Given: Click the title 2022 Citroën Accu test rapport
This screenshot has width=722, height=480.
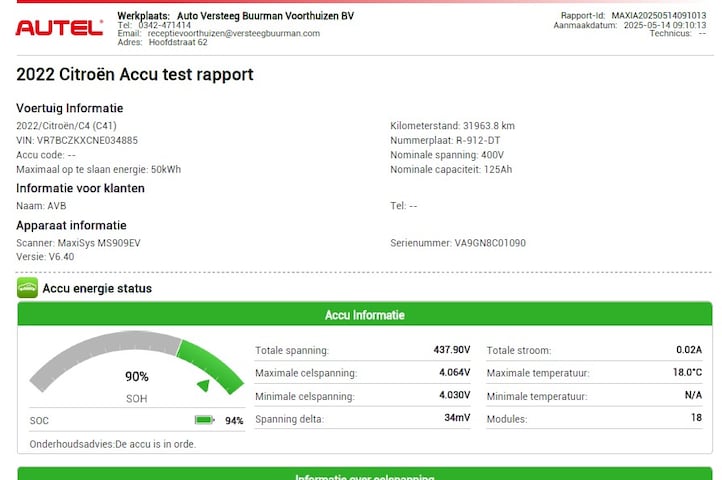Looking at the screenshot, I should pyautogui.click(x=135, y=74).
